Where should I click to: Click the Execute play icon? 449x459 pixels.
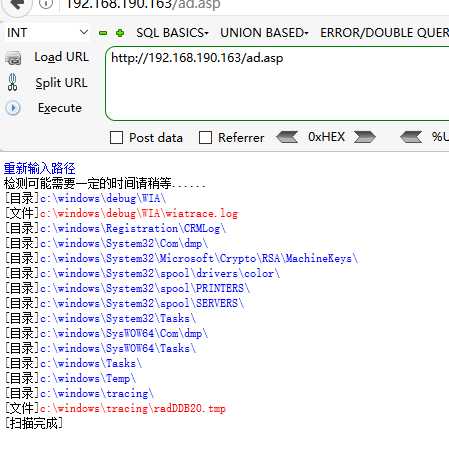(13, 108)
